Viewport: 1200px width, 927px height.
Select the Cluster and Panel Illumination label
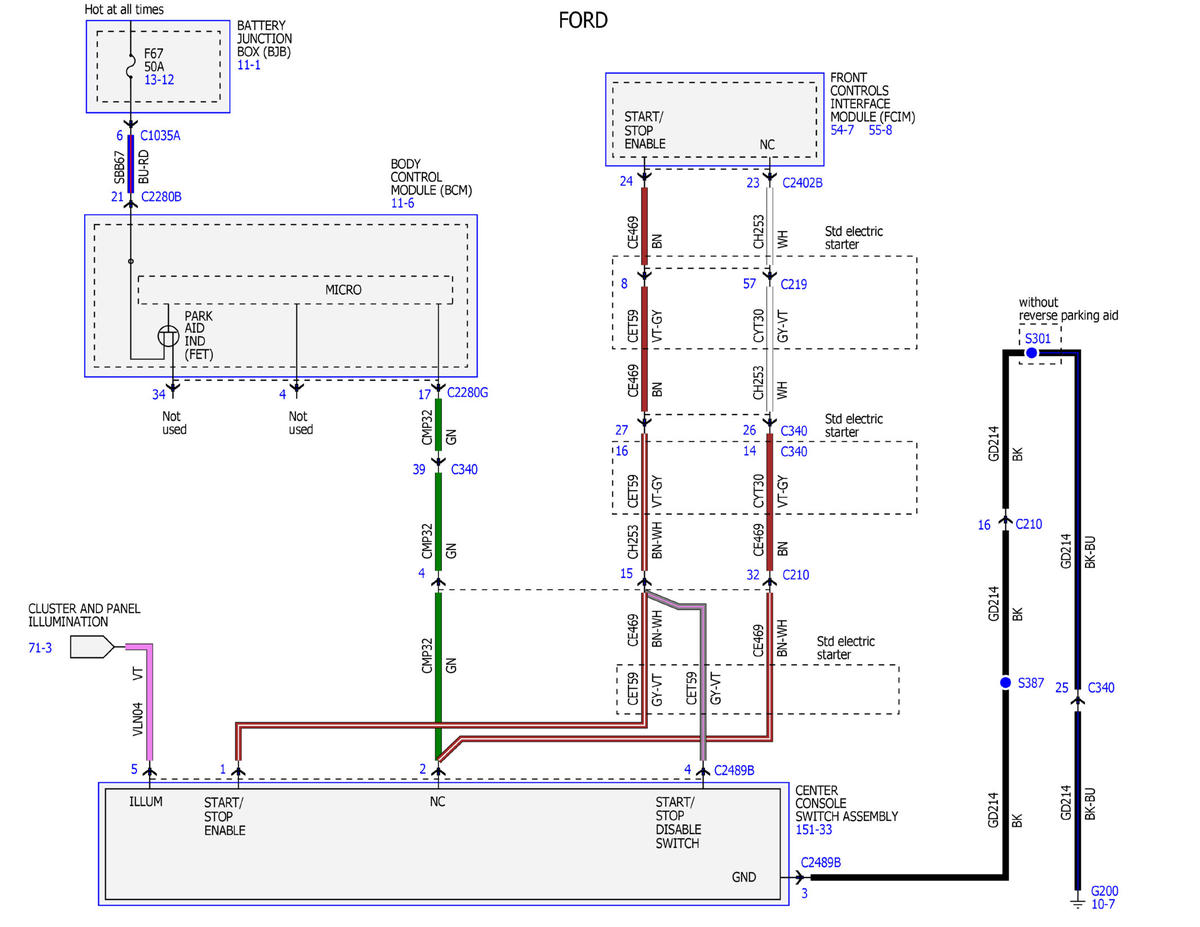click(x=84, y=615)
